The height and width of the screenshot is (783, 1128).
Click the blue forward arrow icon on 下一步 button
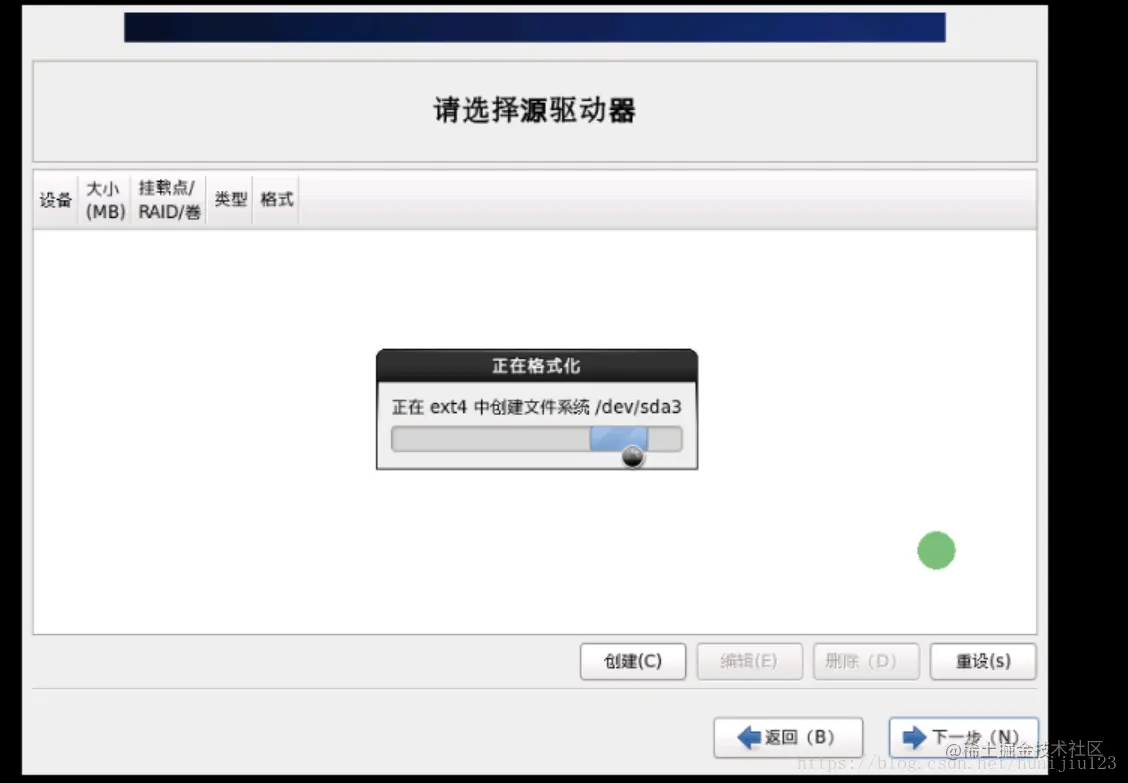[916, 737]
